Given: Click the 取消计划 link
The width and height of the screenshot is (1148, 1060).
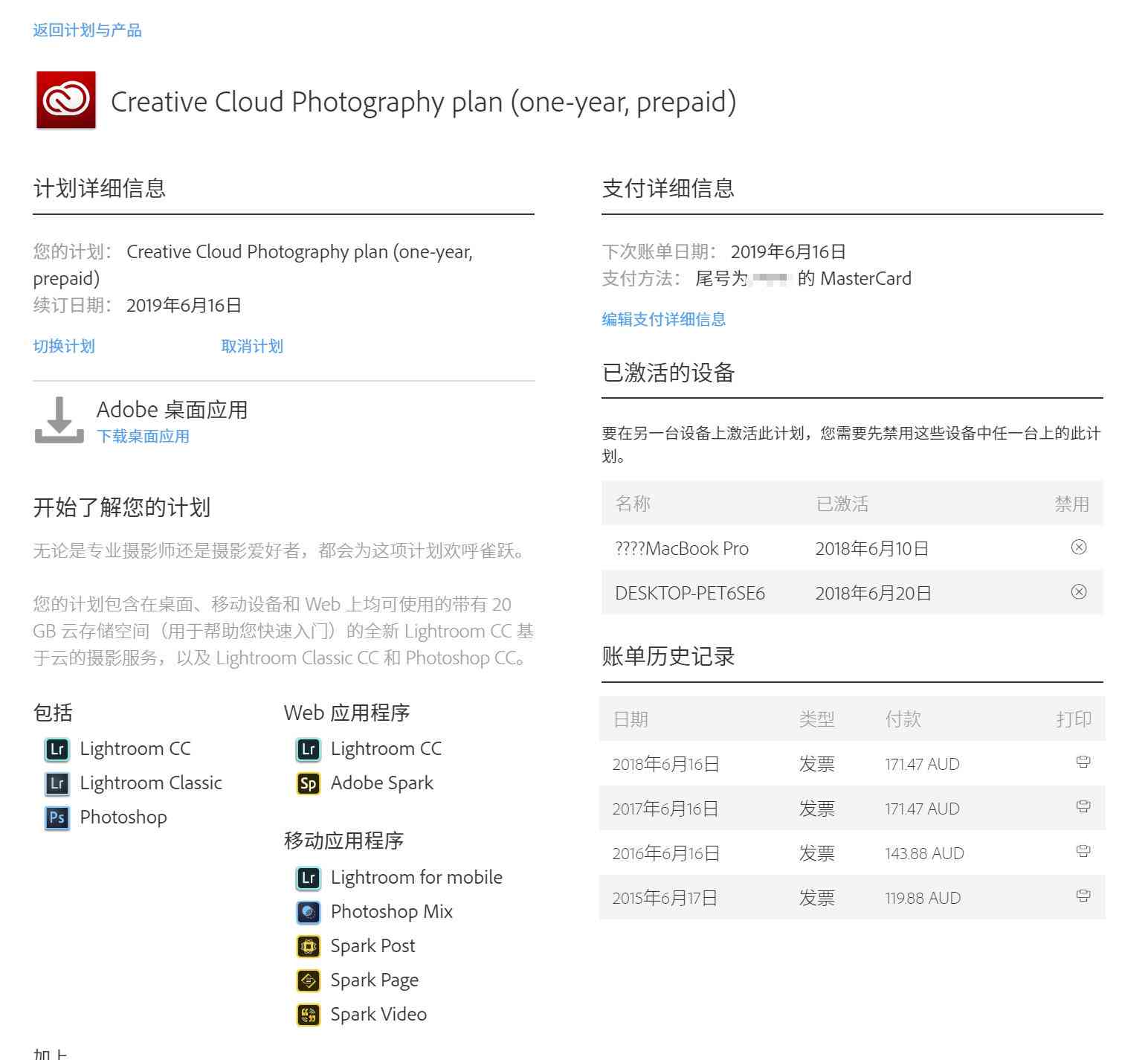Looking at the screenshot, I should click(252, 346).
